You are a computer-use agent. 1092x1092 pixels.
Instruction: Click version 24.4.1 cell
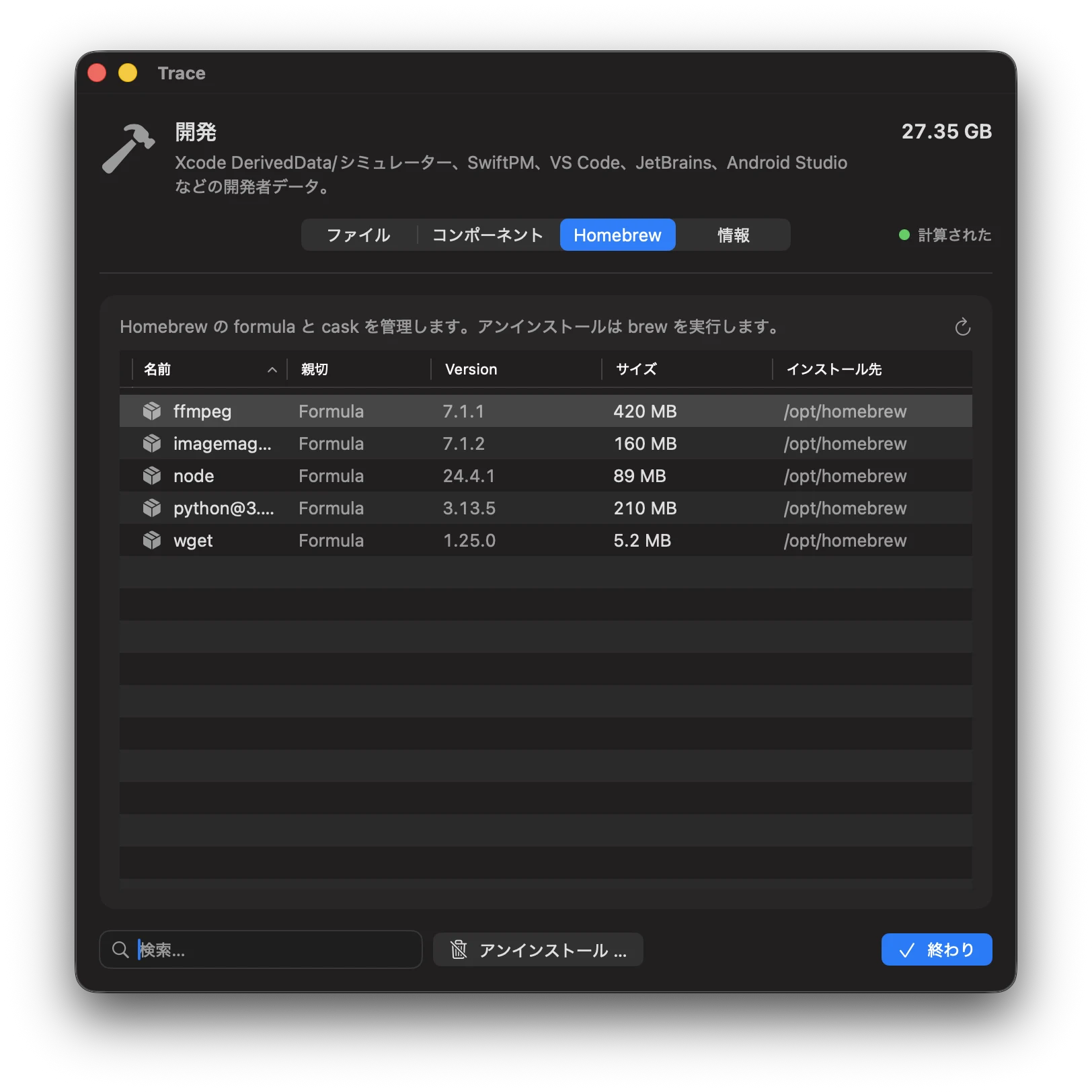[x=469, y=475]
